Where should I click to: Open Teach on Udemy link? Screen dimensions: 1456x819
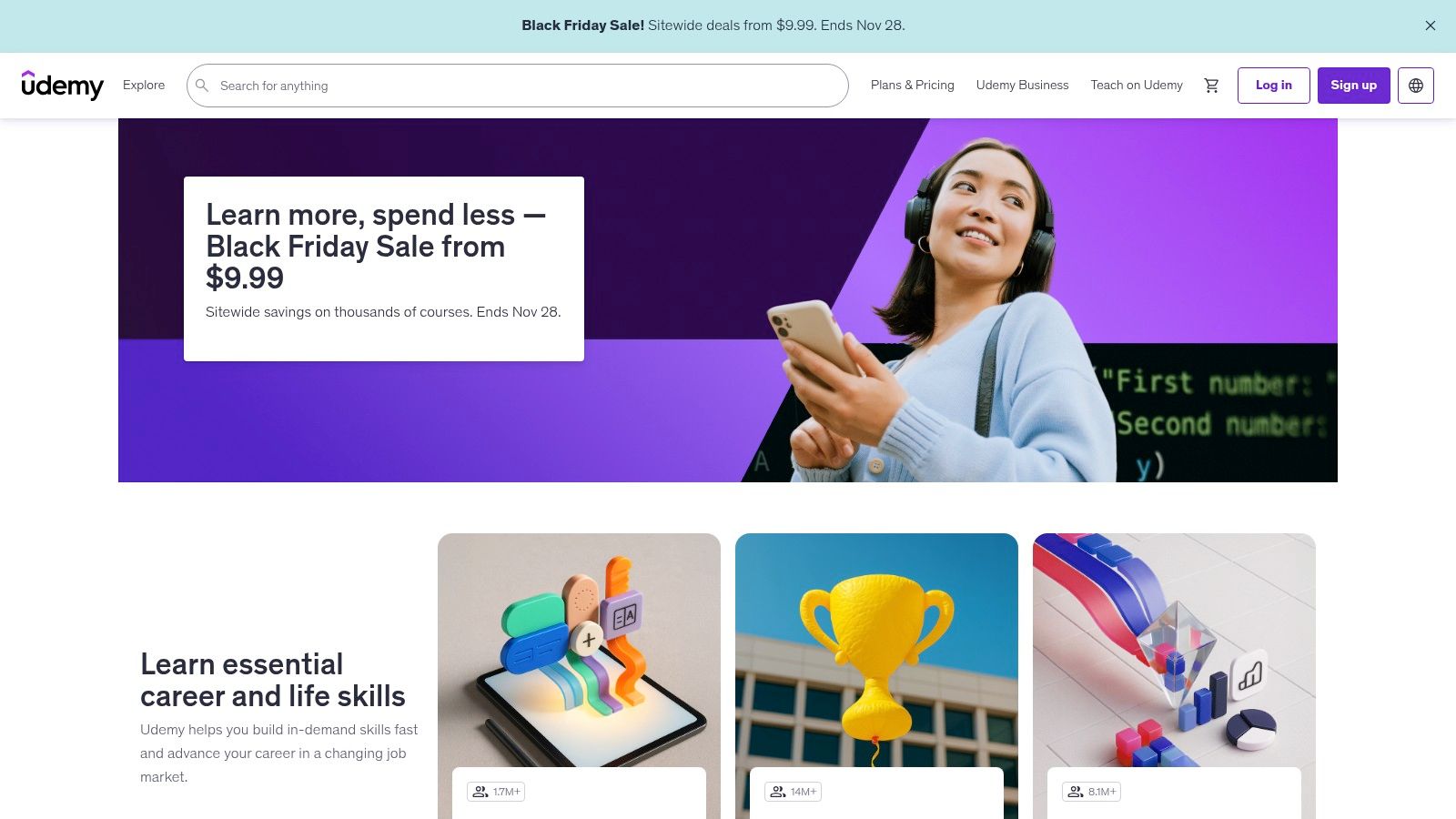(1137, 86)
